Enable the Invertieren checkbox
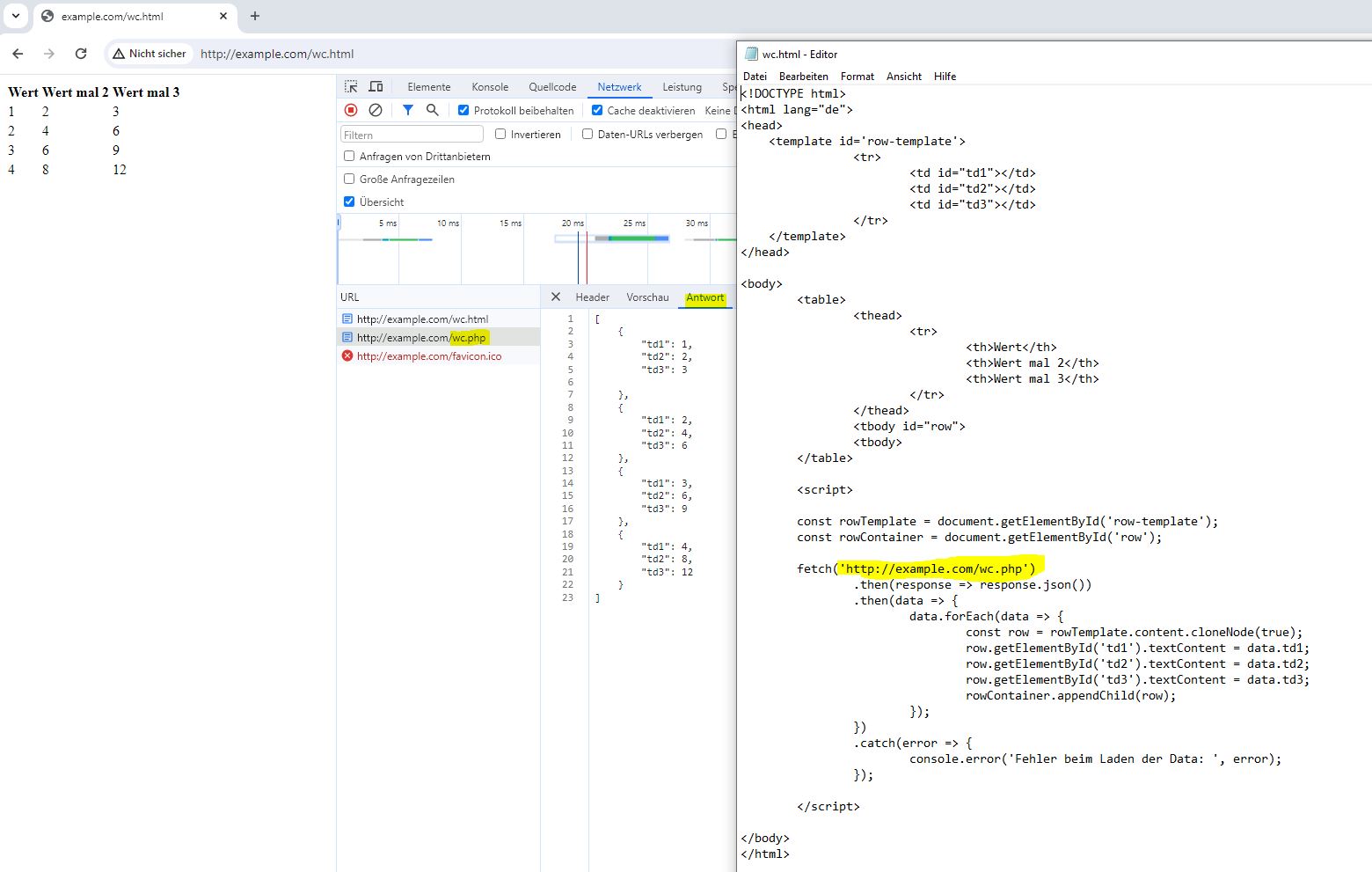Screen dimensions: 1372x872 click(500, 134)
